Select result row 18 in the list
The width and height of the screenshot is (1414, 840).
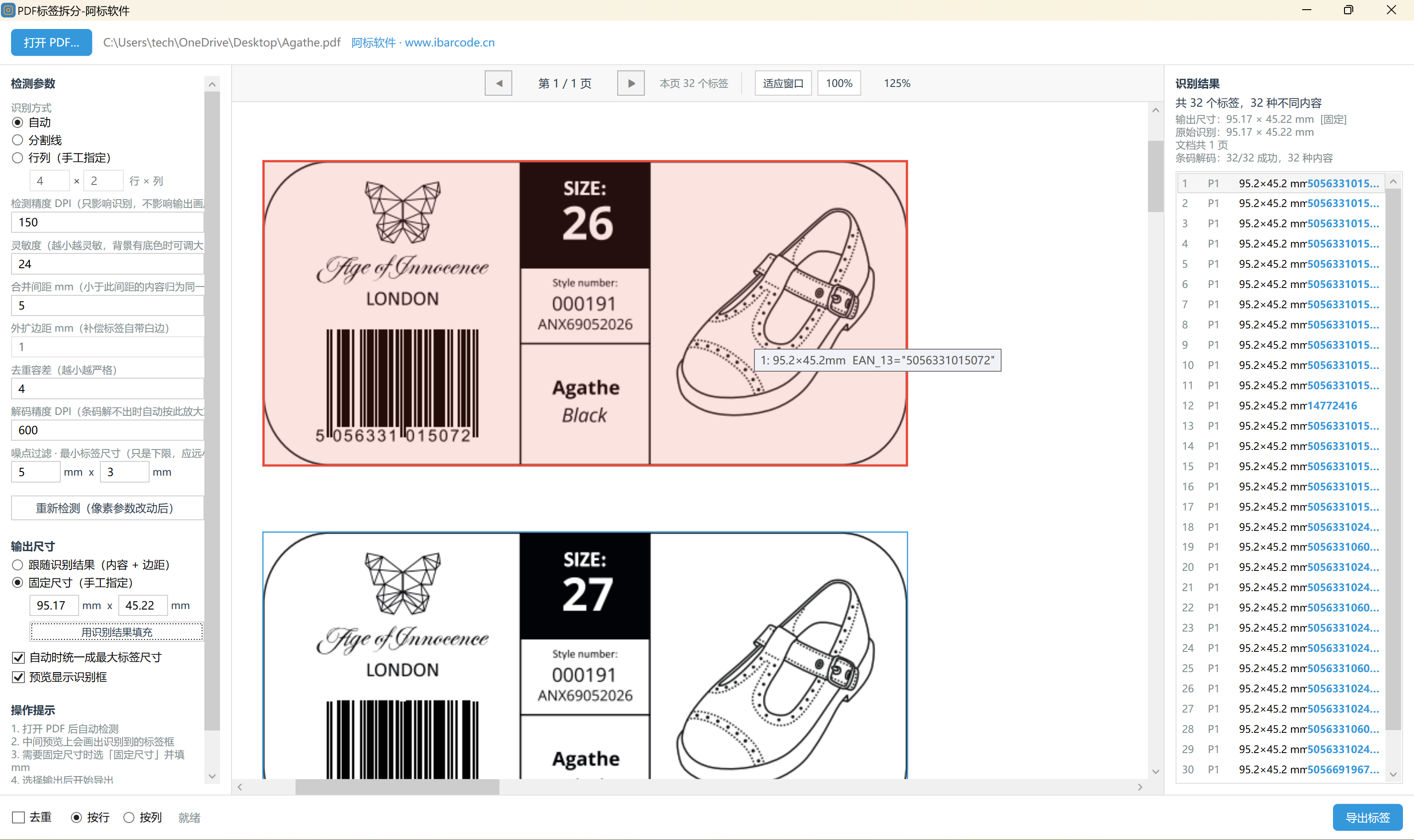(x=1281, y=527)
